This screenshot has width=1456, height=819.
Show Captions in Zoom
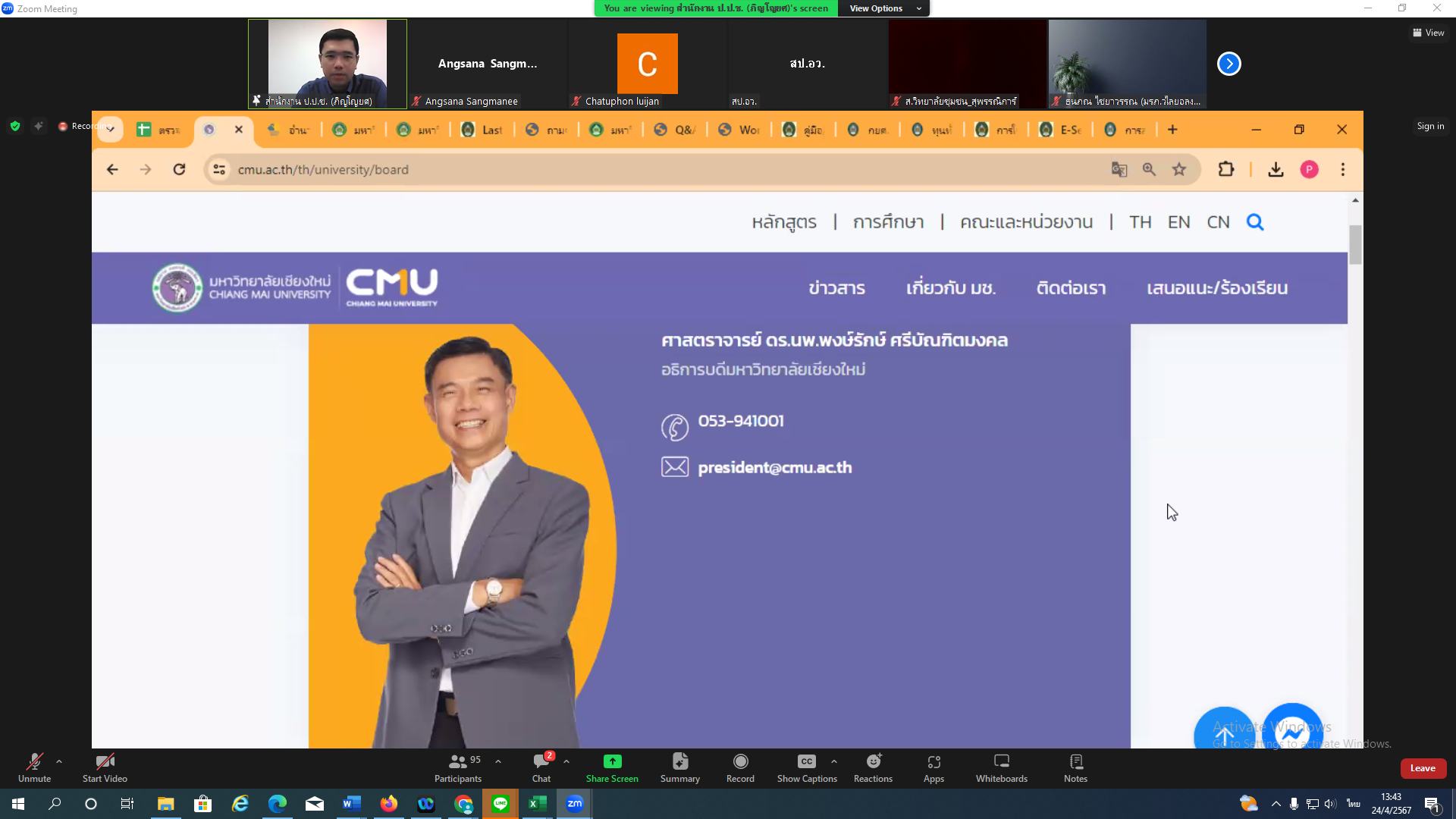click(x=807, y=767)
